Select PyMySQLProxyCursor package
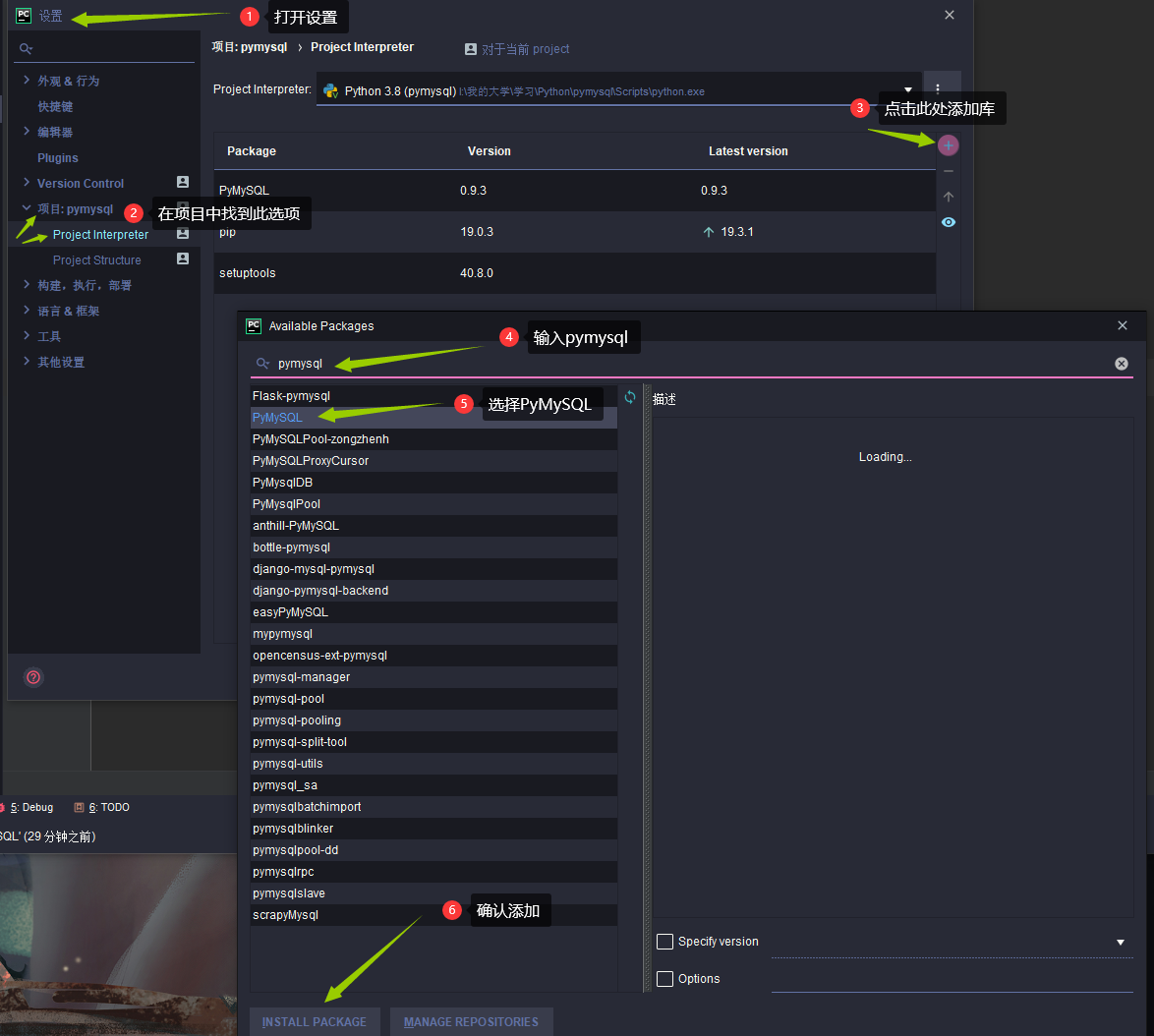The image size is (1154, 1036). click(x=433, y=461)
